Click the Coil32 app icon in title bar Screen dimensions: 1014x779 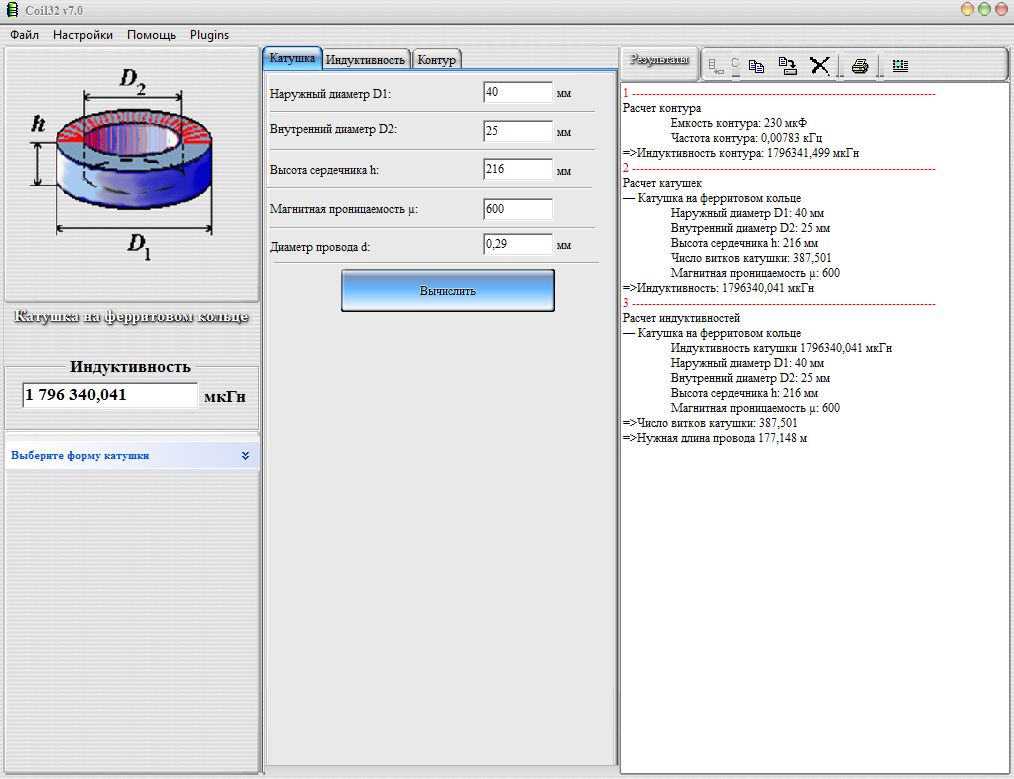click(12, 10)
